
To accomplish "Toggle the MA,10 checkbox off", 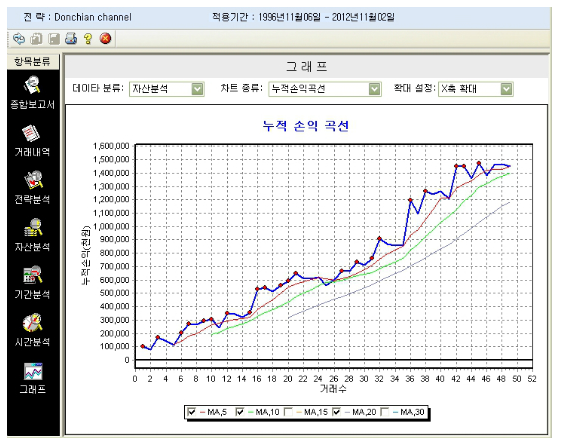I will 240,412.
